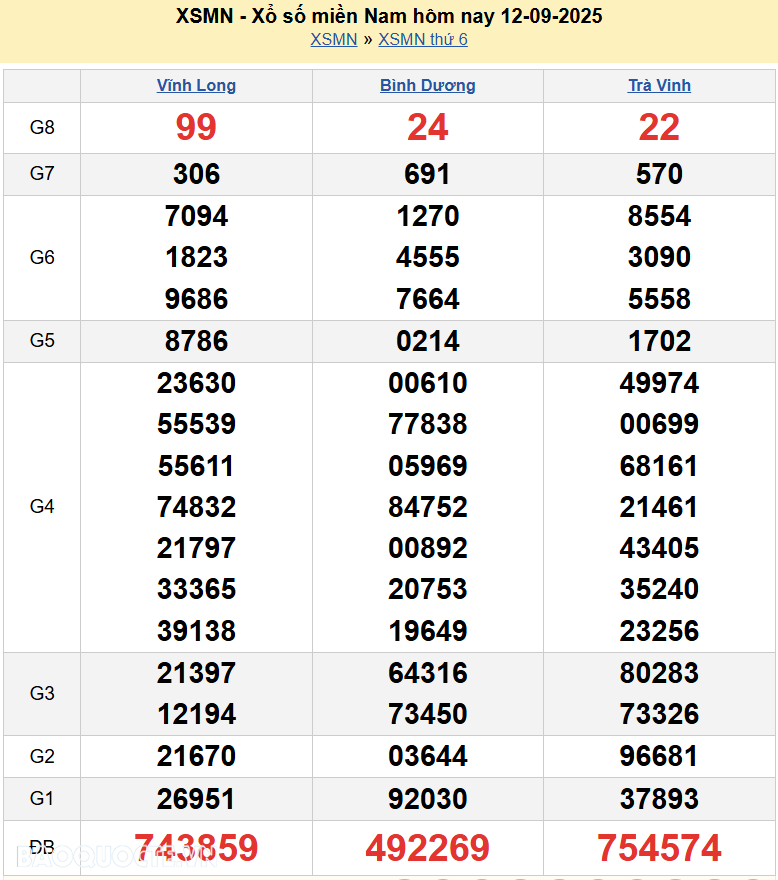Click Vĩnh Long G4 number 74832

click(x=196, y=507)
